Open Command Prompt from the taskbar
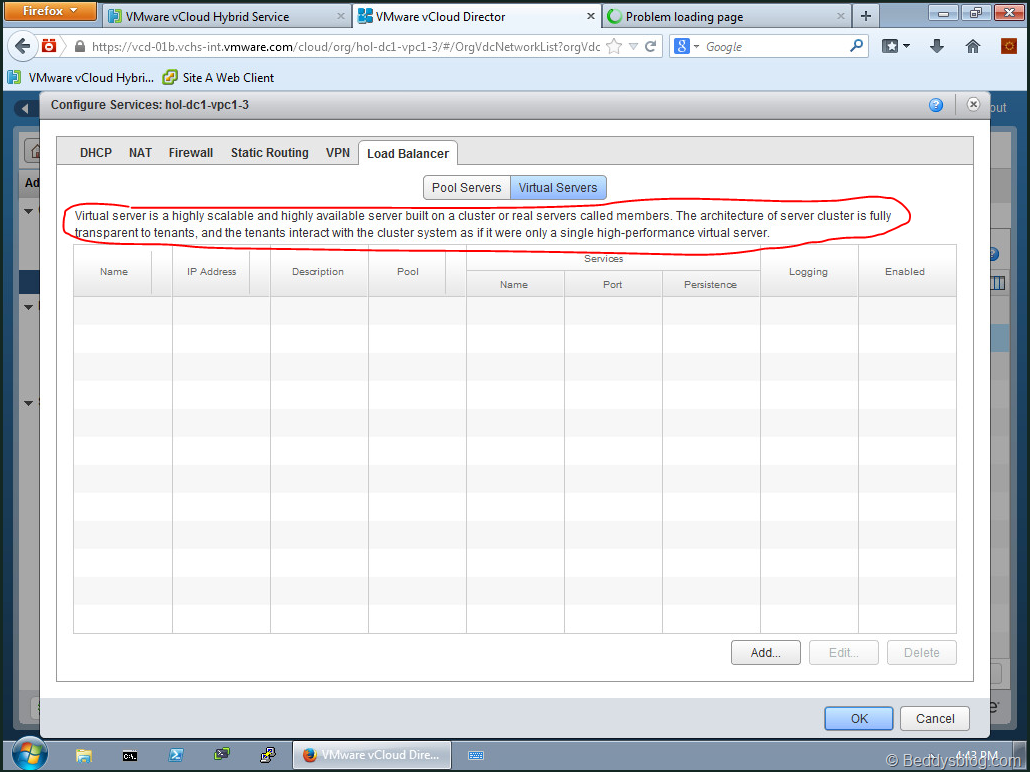The image size is (1030, 772). [130, 755]
